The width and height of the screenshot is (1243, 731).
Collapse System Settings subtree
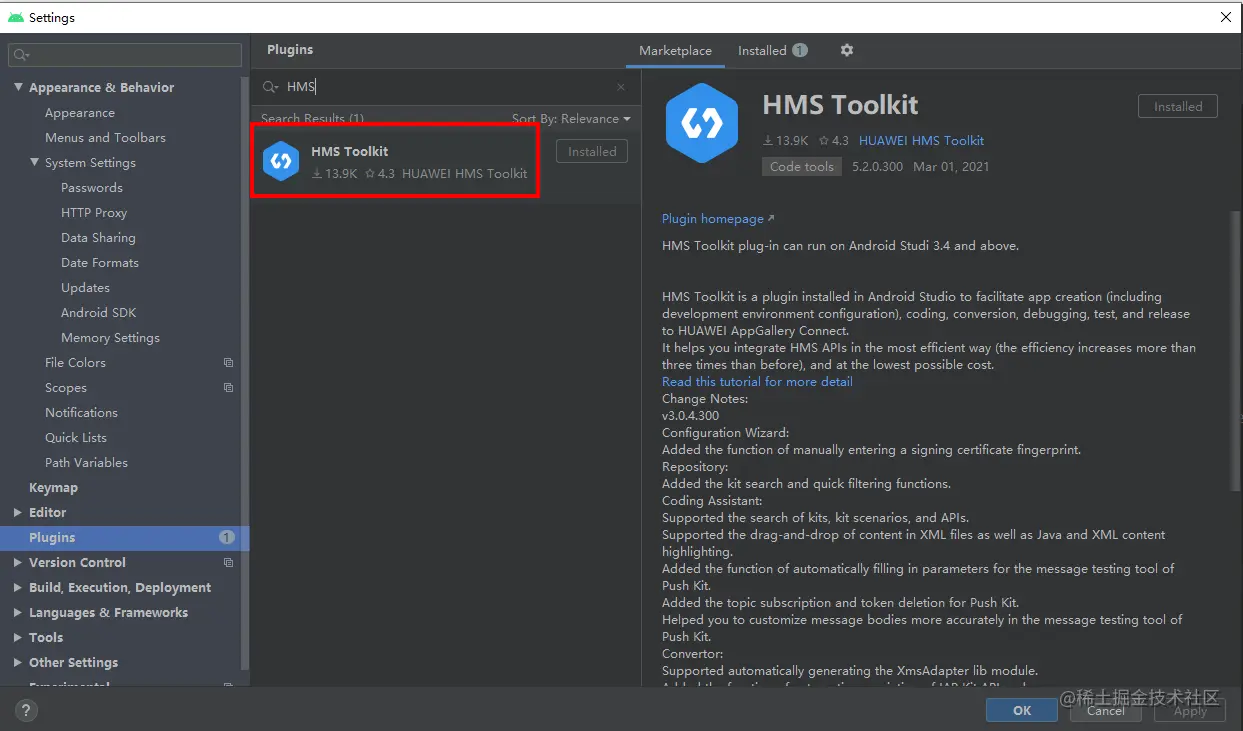(34, 162)
